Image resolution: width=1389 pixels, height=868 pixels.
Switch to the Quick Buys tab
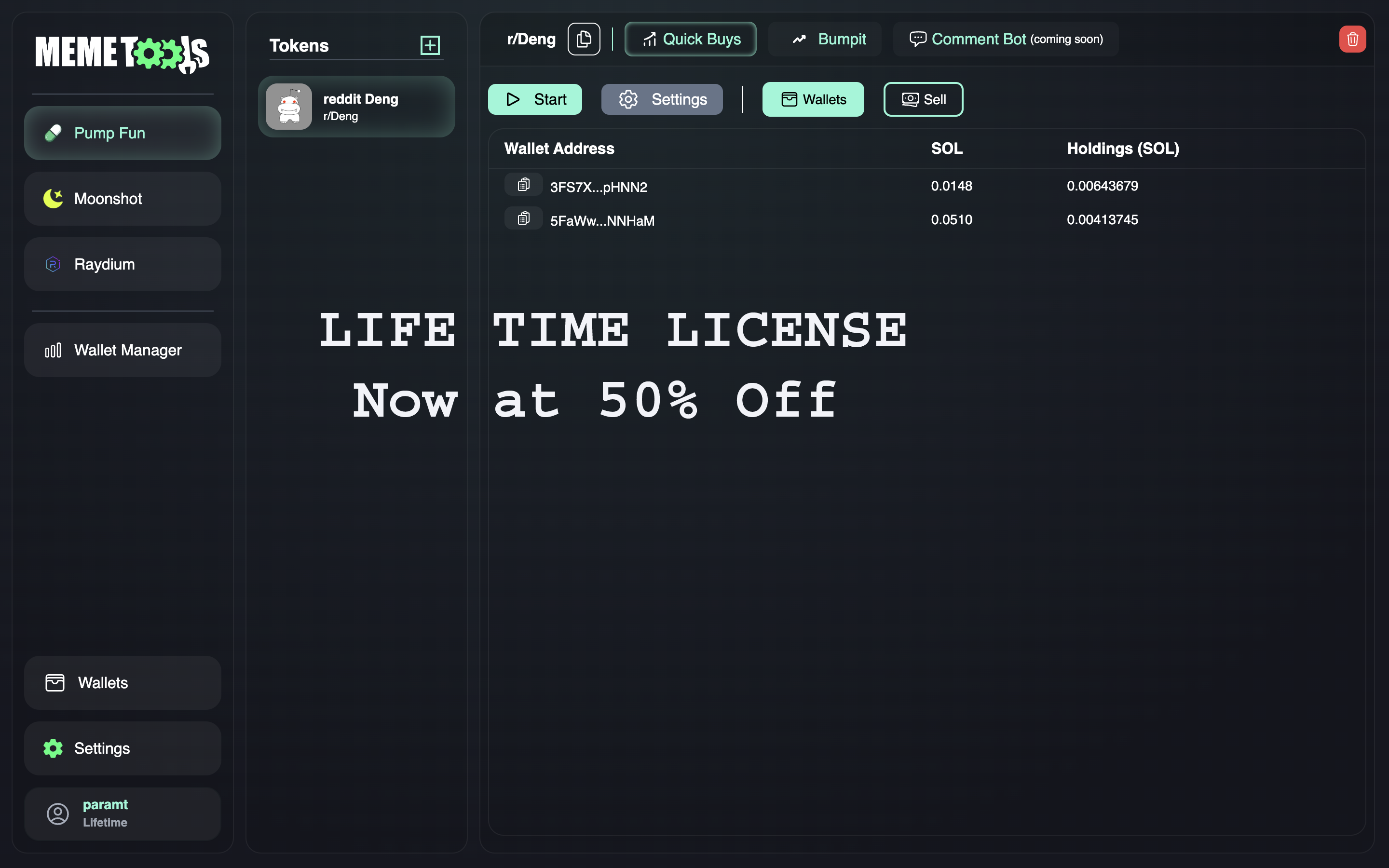tap(691, 39)
